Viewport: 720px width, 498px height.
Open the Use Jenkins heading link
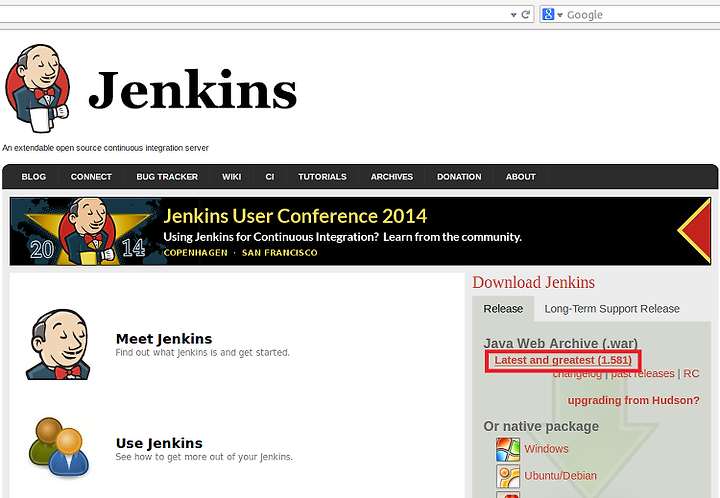159,443
